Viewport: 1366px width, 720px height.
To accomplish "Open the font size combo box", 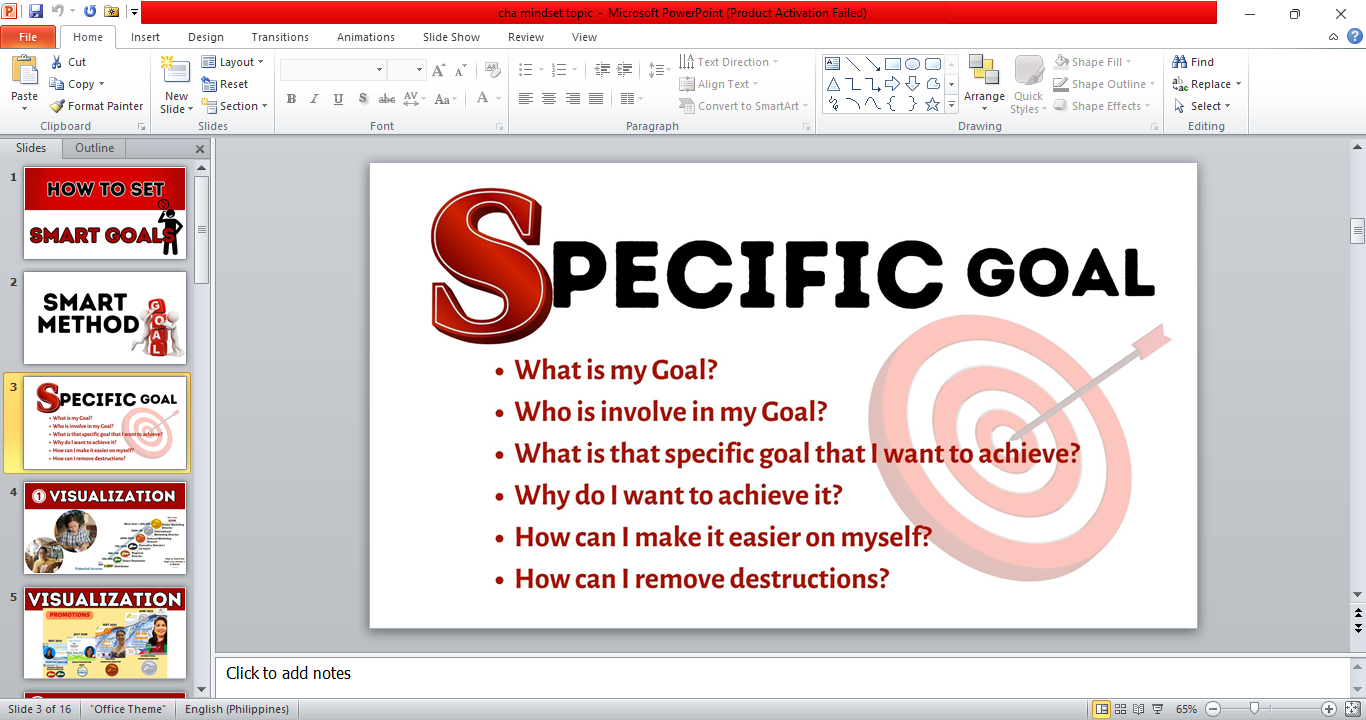I will point(407,70).
